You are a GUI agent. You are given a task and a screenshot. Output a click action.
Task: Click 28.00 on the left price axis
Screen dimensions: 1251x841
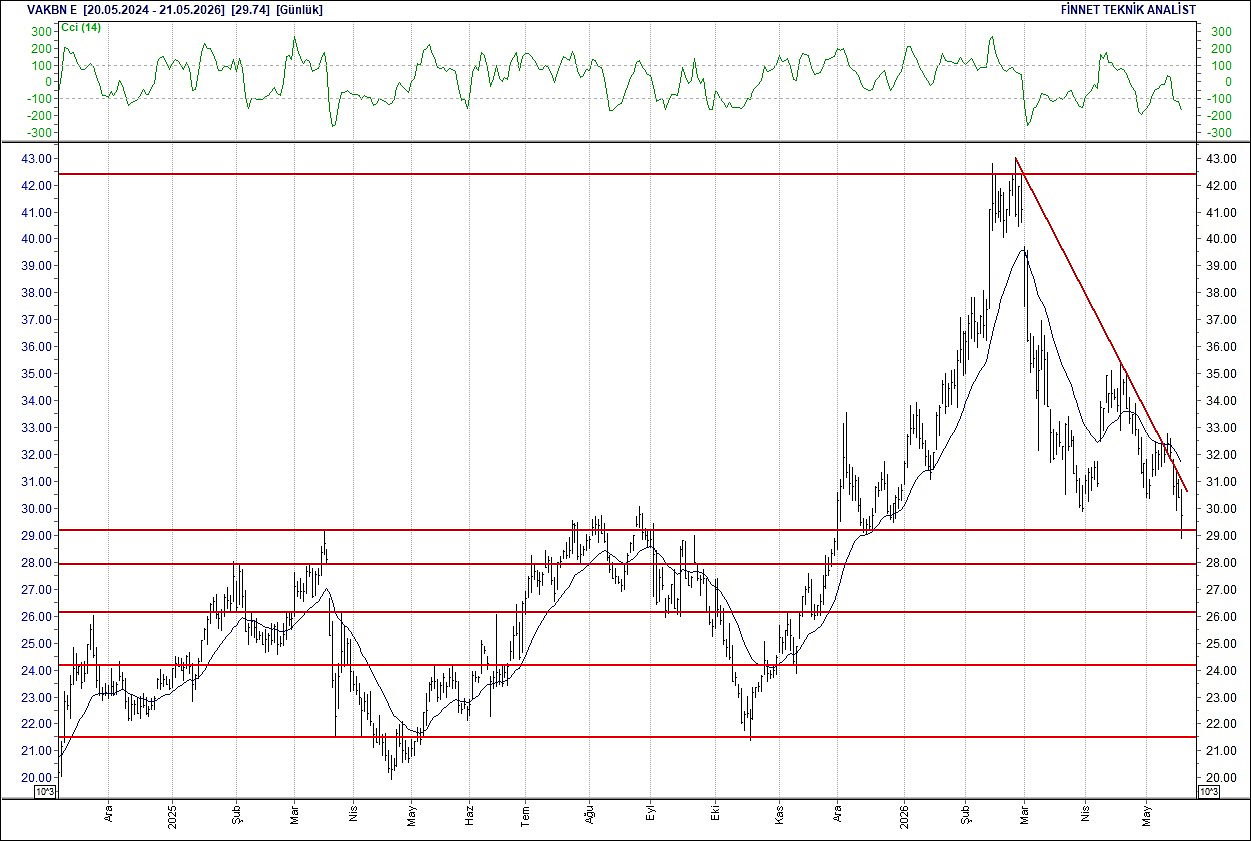36,563
